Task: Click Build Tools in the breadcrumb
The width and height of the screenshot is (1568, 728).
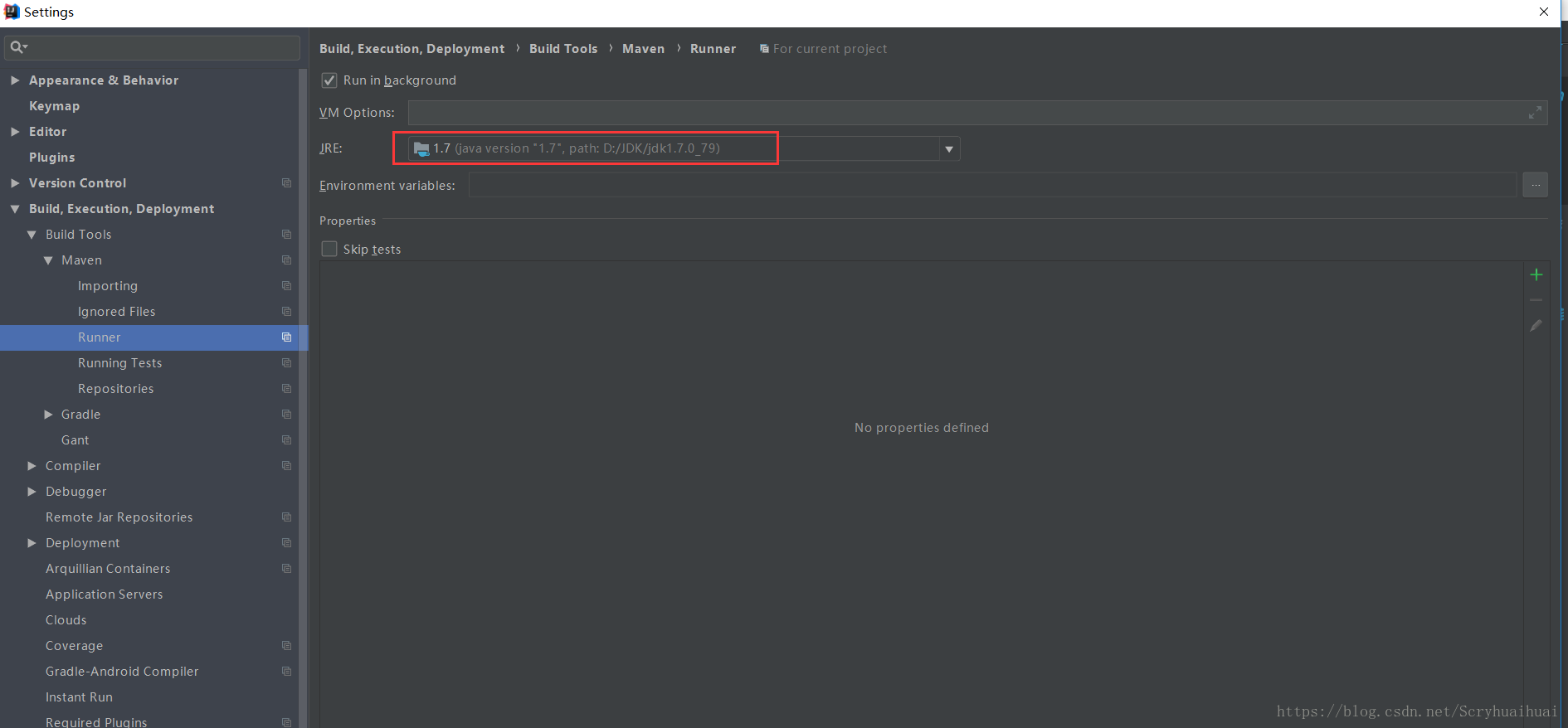Action: [563, 49]
